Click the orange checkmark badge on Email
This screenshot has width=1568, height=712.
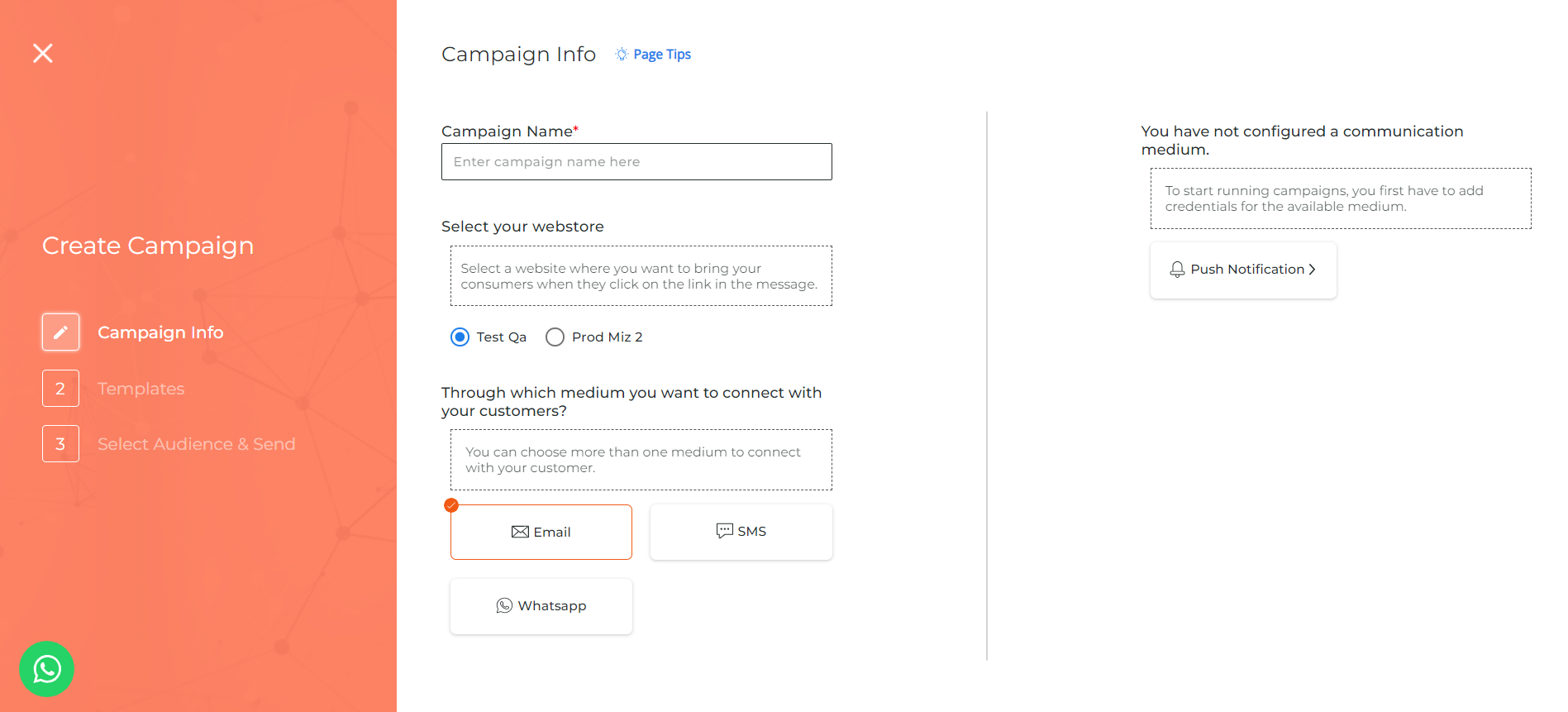pyautogui.click(x=451, y=505)
